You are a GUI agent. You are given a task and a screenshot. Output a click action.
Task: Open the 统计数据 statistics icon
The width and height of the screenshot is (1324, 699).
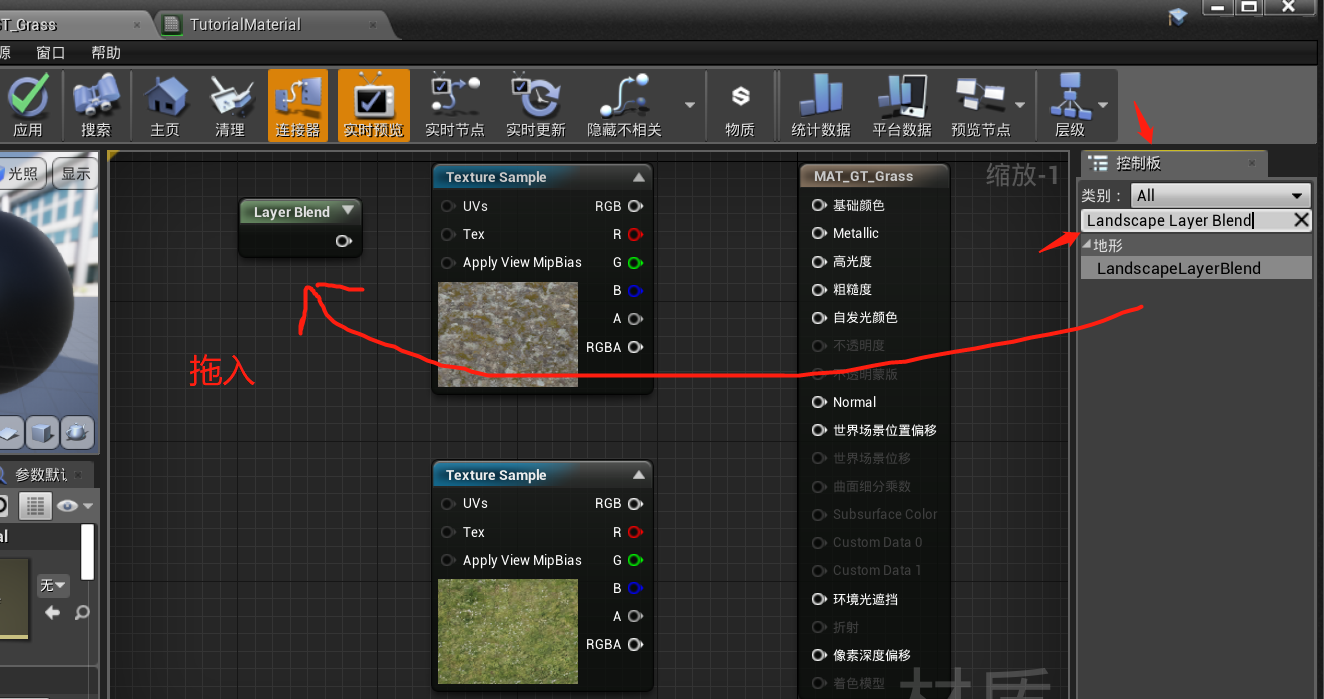818,105
